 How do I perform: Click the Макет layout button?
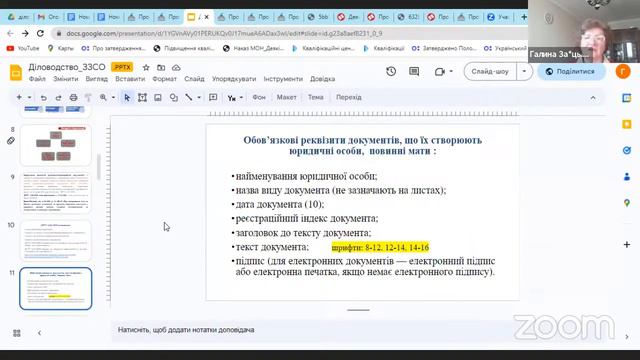287,97
